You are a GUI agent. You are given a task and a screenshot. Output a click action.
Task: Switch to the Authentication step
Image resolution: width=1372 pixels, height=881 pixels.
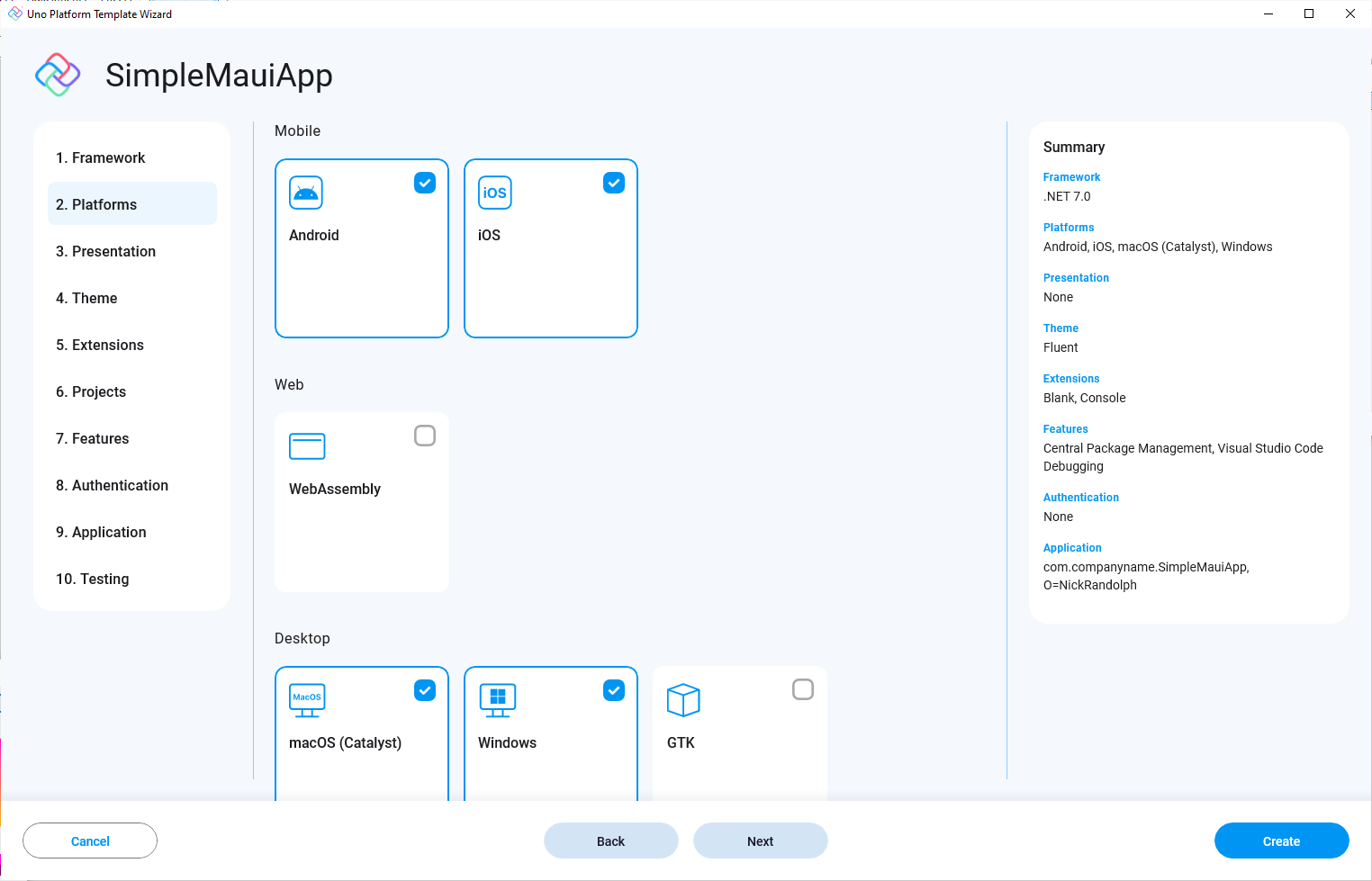tap(112, 485)
